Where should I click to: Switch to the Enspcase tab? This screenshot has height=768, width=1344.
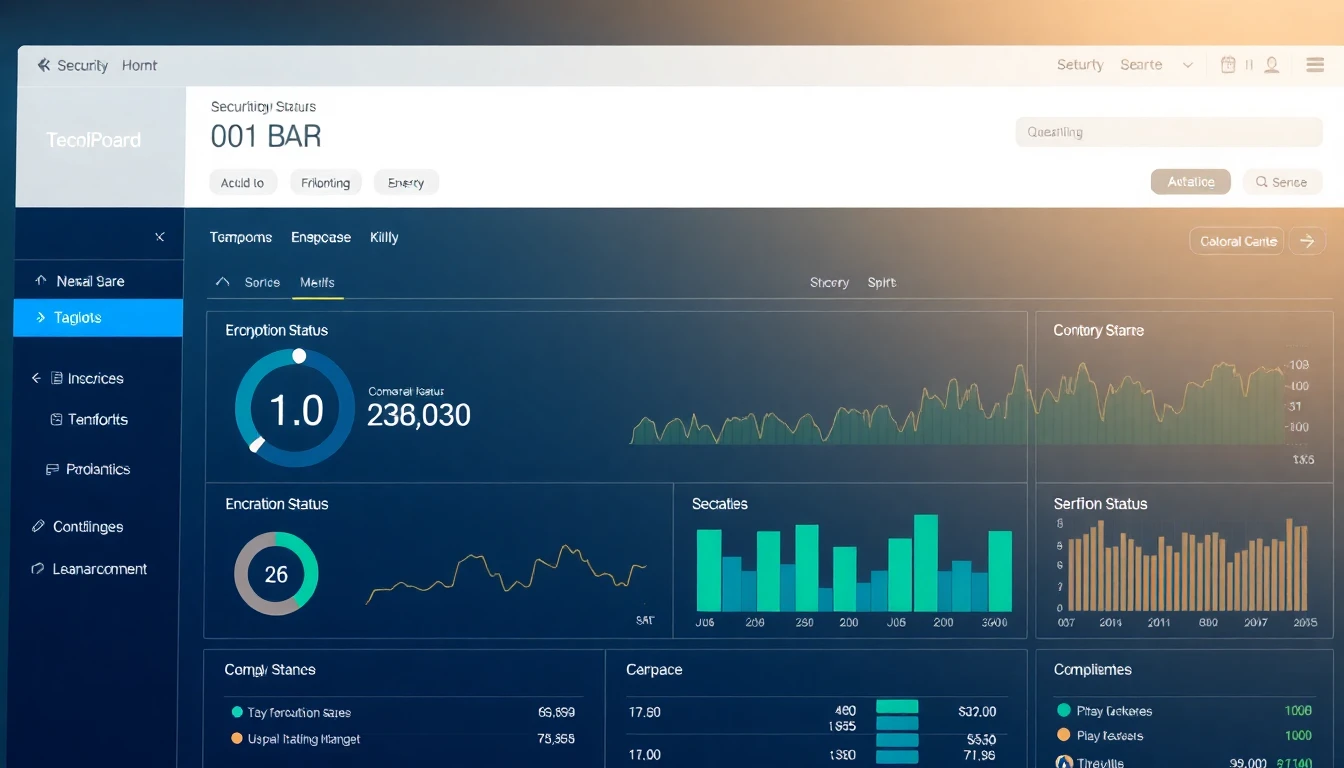point(320,237)
